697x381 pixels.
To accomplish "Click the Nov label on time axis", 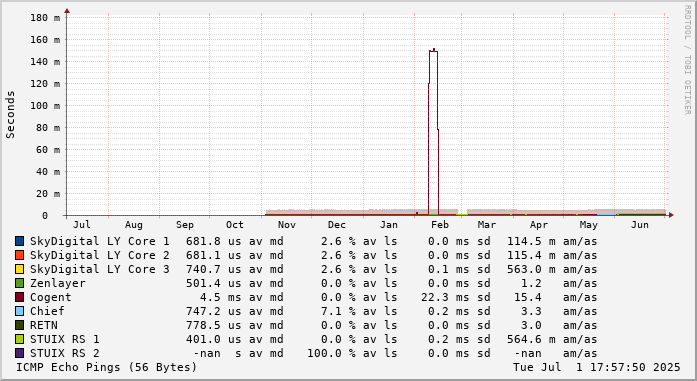I will tap(287, 225).
